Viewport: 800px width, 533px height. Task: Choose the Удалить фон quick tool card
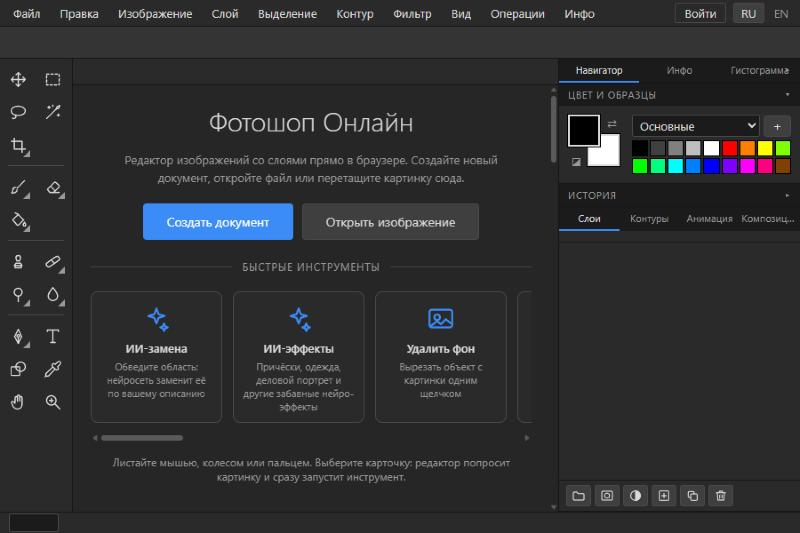pyautogui.click(x=441, y=357)
